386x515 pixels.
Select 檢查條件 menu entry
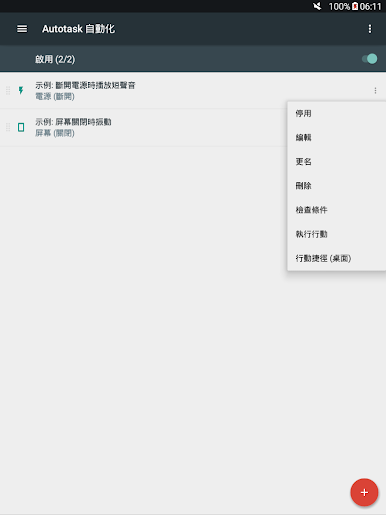click(x=337, y=210)
